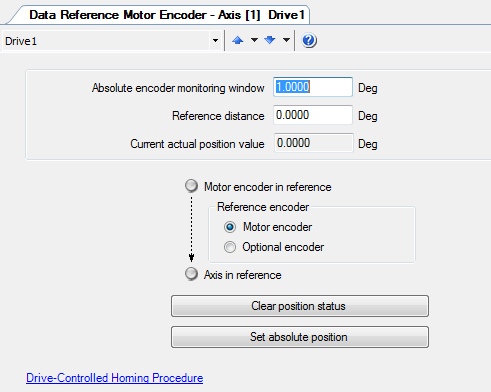Open dropdown arrow beside the up arrow
Screen dimensions: 491x392
tap(254, 40)
